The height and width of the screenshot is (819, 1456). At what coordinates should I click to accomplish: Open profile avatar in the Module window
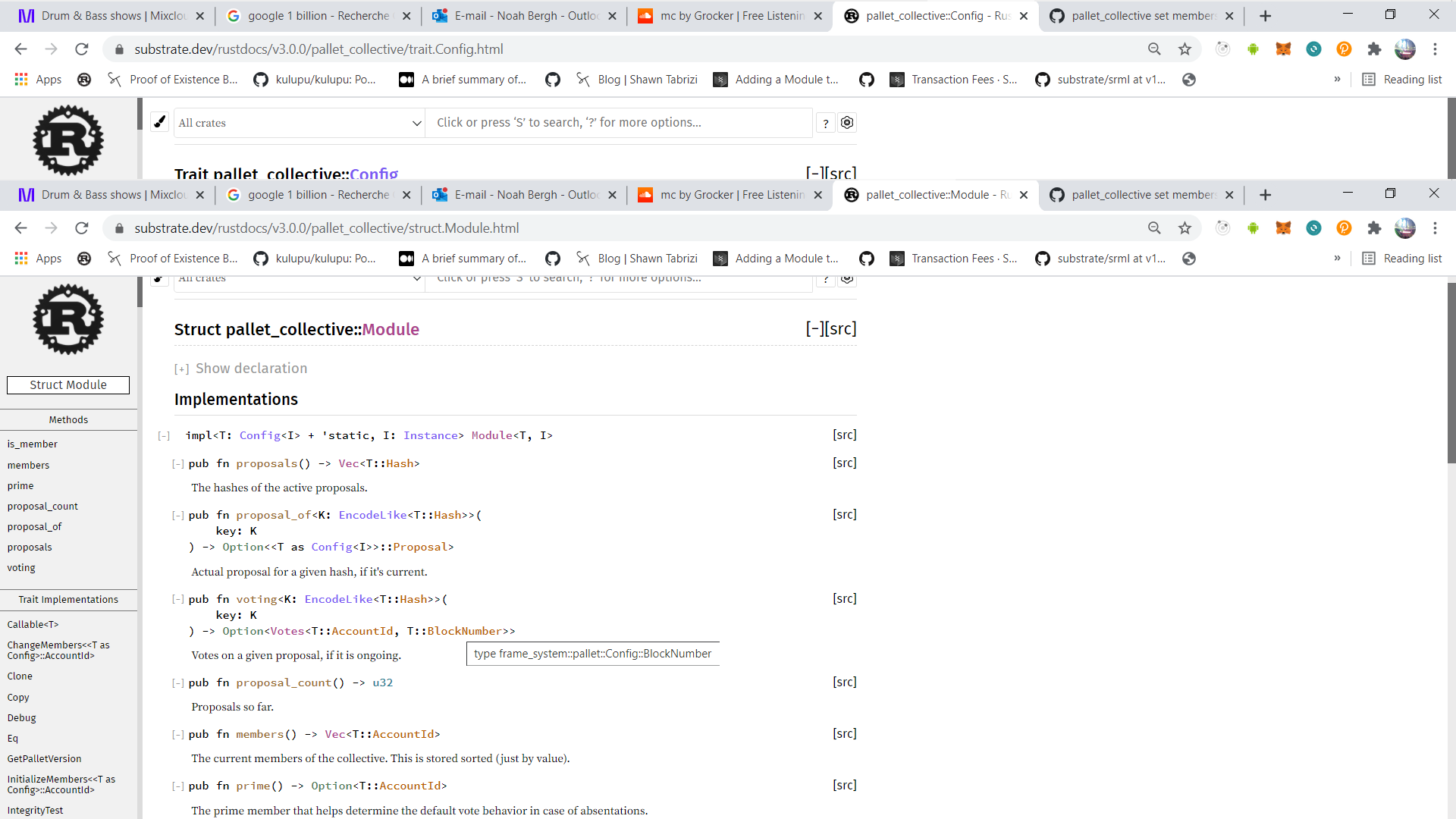coord(1404,228)
